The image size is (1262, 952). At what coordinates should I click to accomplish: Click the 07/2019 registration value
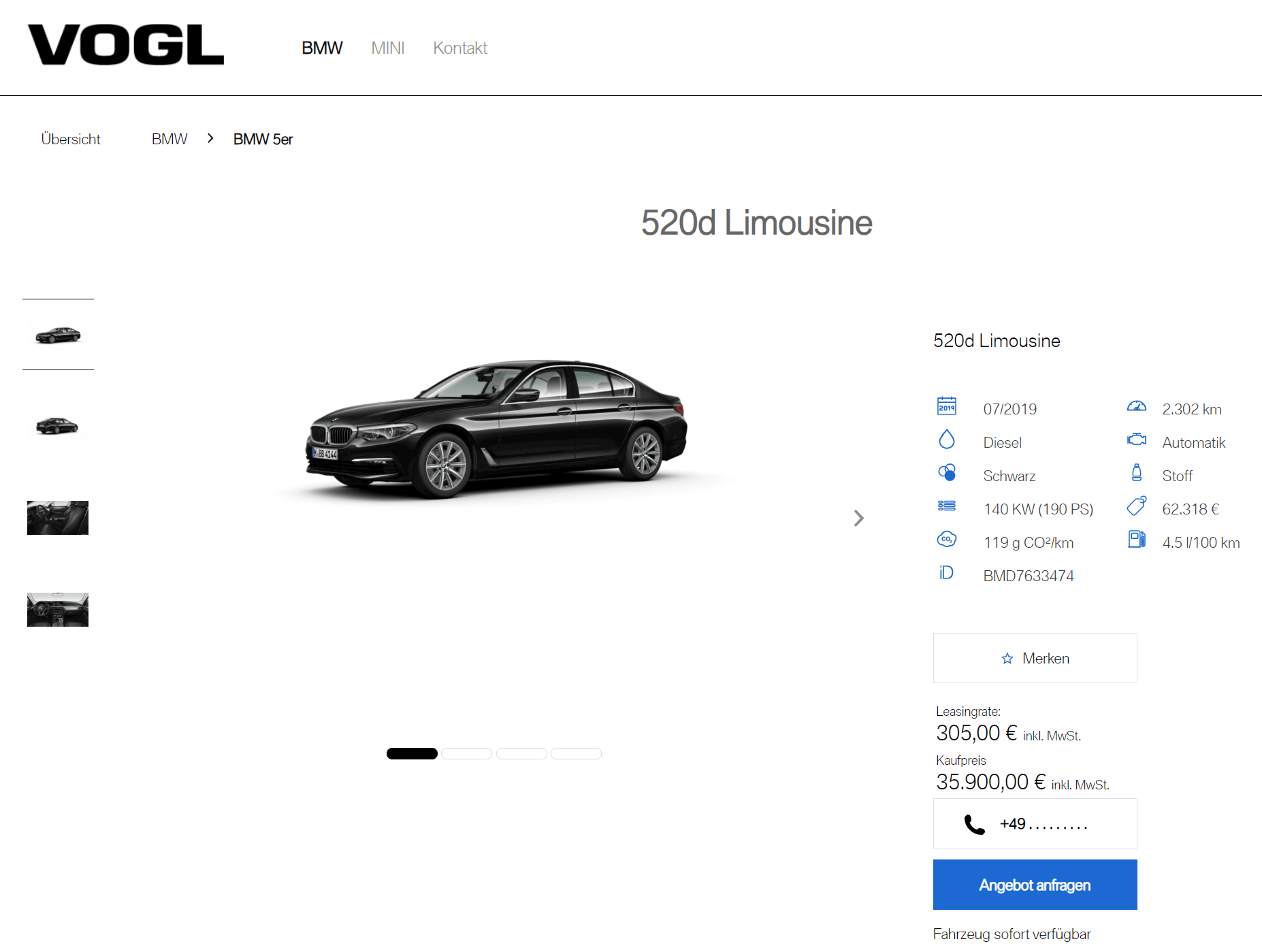(x=1010, y=409)
